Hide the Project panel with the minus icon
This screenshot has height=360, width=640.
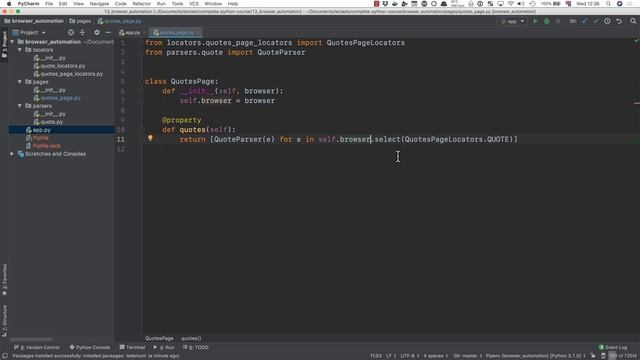click(108, 32)
